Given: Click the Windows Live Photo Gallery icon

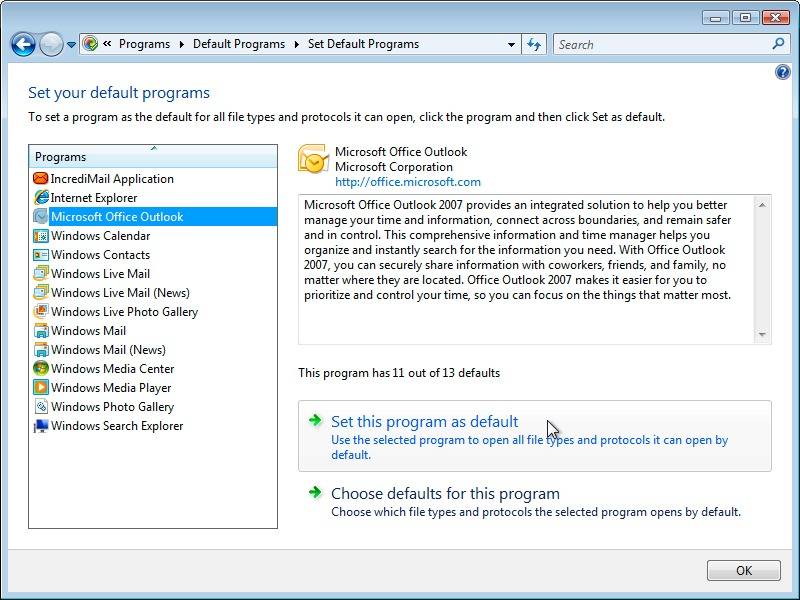Looking at the screenshot, I should pos(41,311).
